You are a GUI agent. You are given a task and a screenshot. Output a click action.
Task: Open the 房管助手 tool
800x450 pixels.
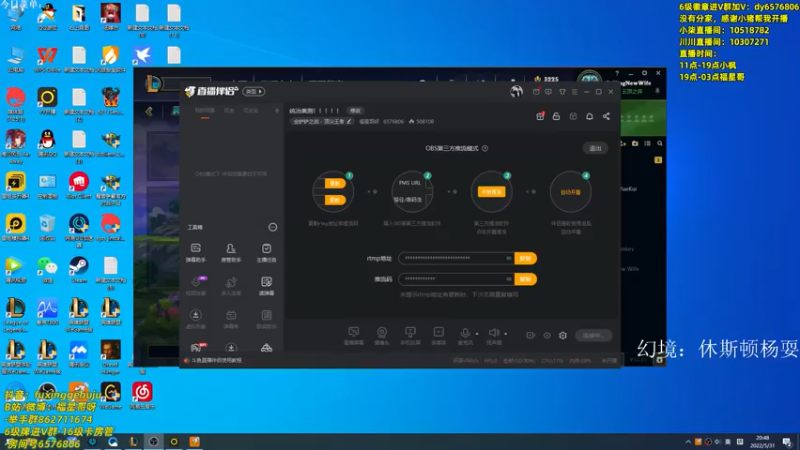coord(231,253)
